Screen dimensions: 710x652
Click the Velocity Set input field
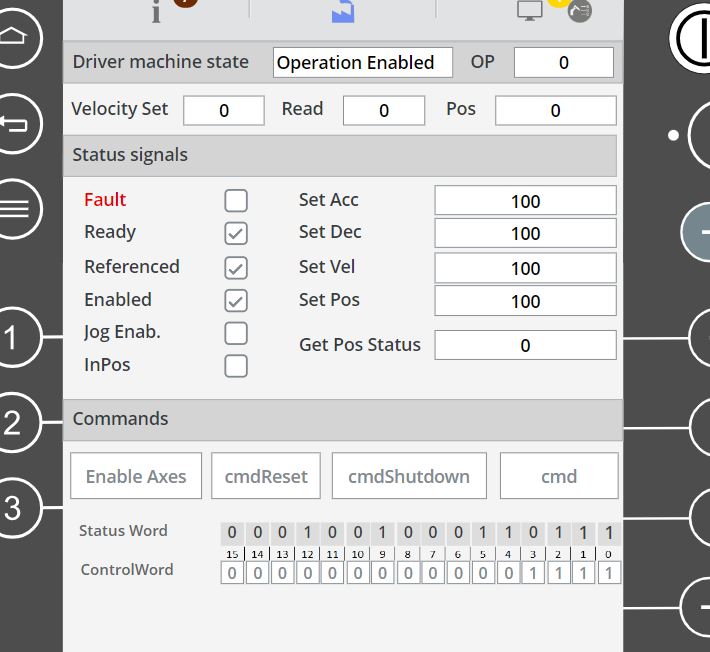(224, 111)
